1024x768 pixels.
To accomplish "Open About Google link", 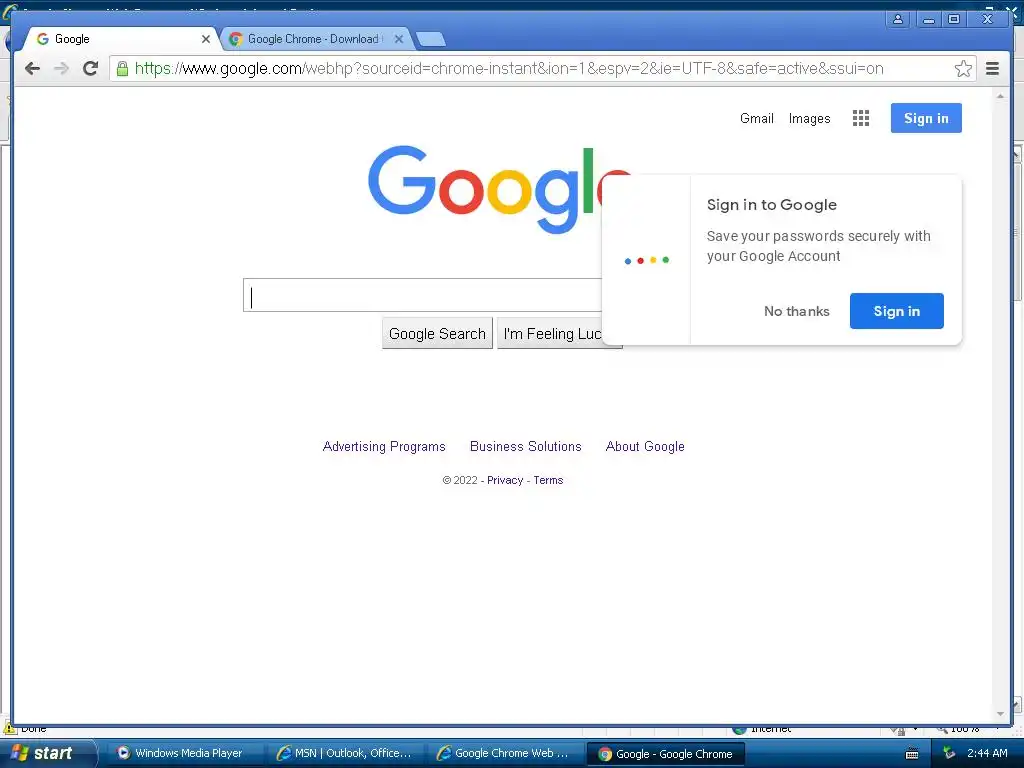I will click(645, 447).
